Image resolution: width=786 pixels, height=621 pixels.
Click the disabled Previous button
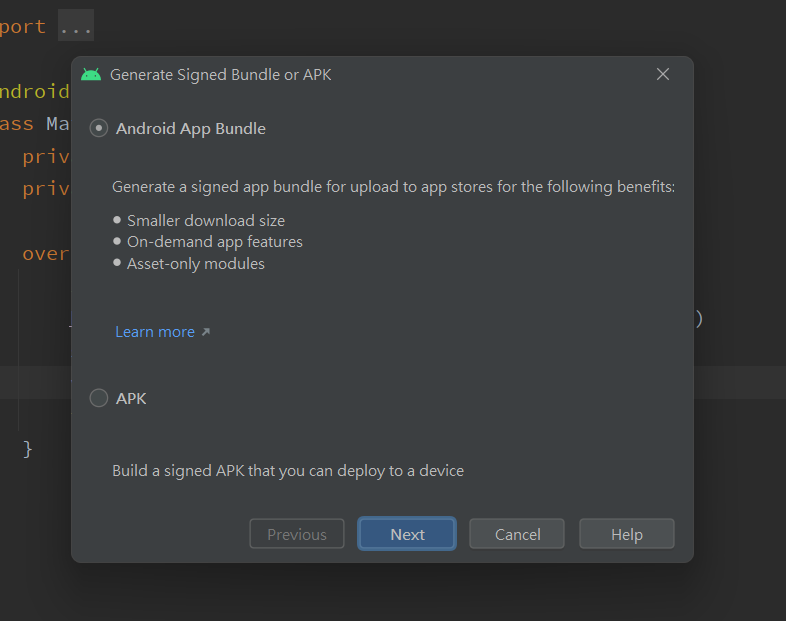pyautogui.click(x=297, y=534)
